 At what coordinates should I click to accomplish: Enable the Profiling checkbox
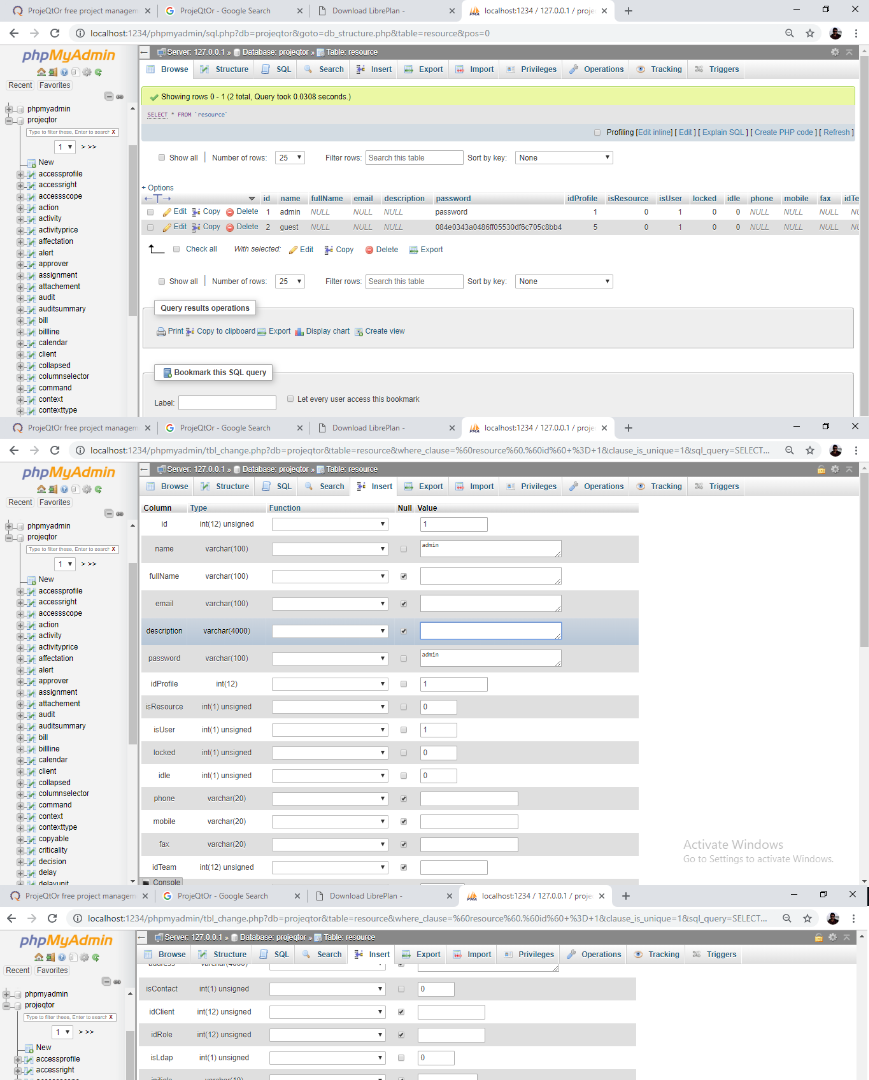pyautogui.click(x=597, y=132)
